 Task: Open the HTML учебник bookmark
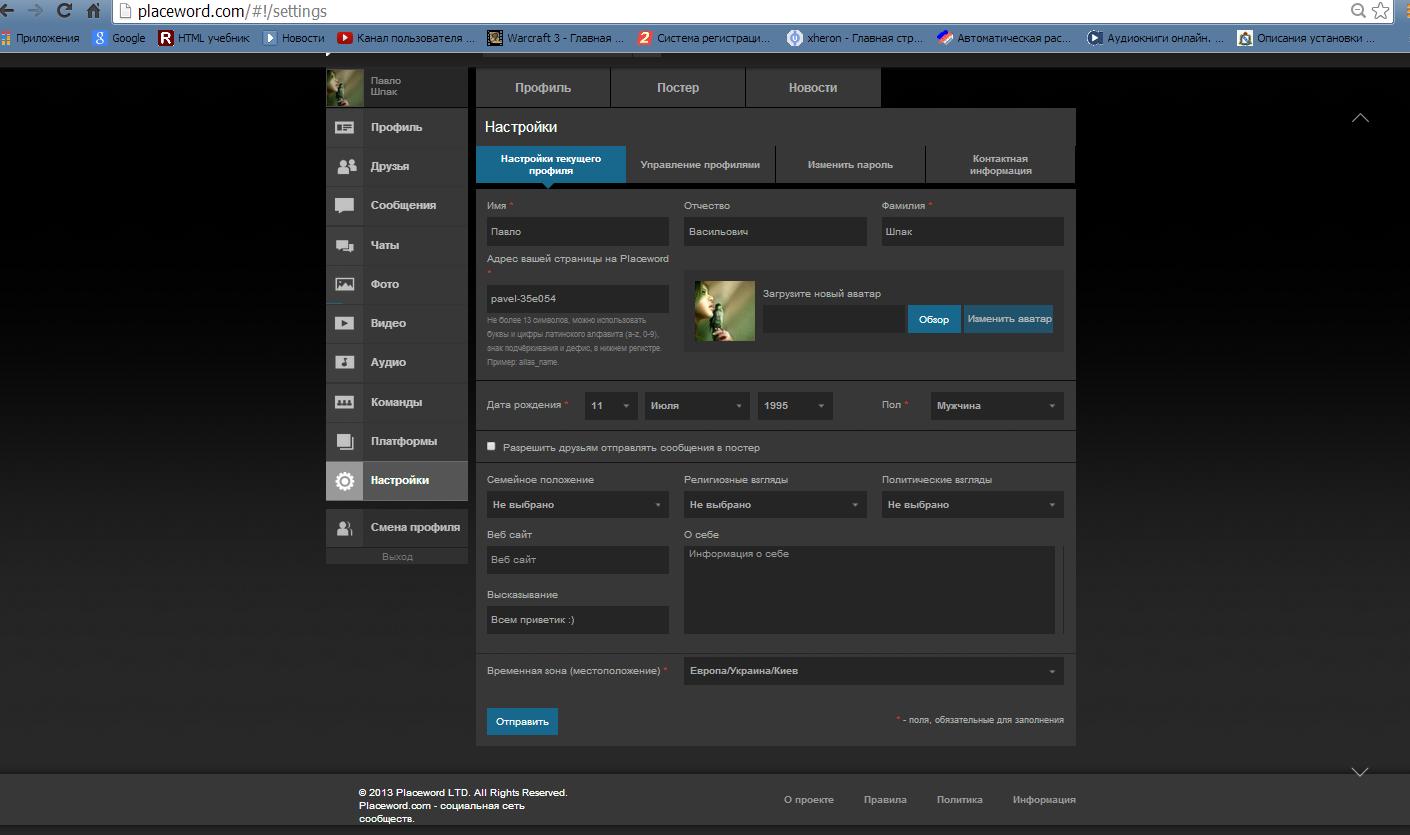205,38
